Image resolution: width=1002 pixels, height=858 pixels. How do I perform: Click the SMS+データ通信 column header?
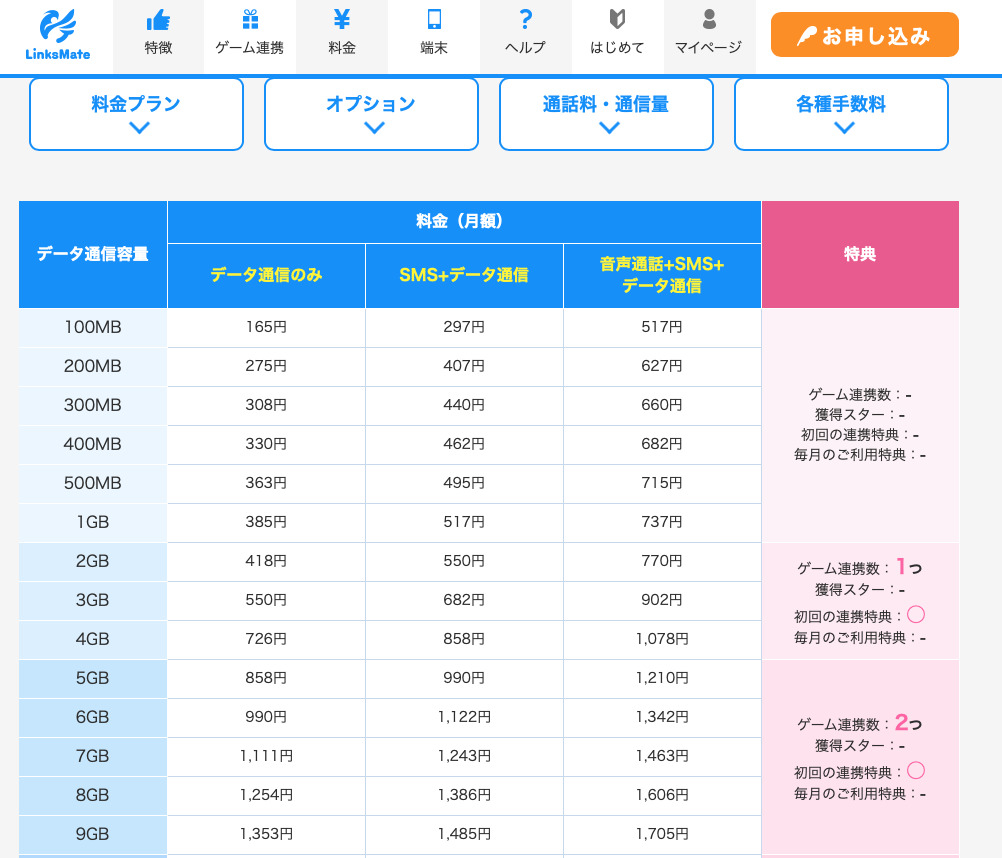tap(464, 275)
